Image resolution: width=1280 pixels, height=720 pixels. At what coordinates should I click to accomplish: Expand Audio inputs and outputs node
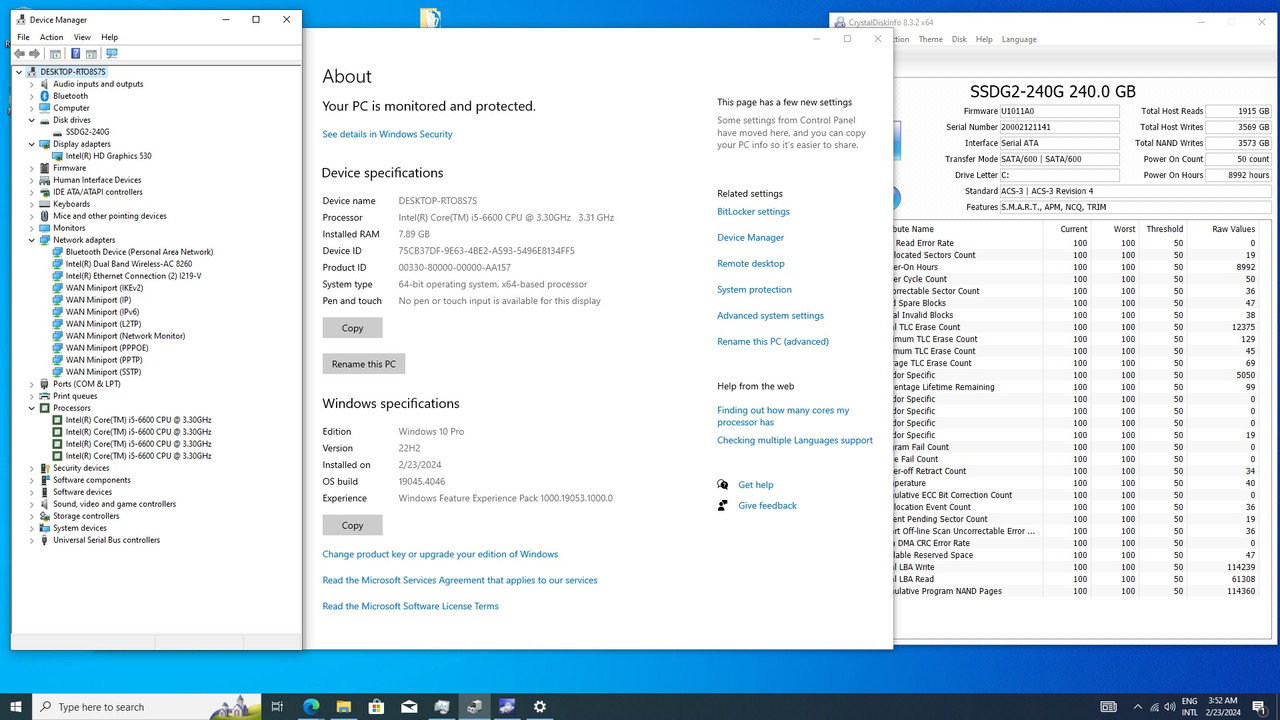point(32,84)
